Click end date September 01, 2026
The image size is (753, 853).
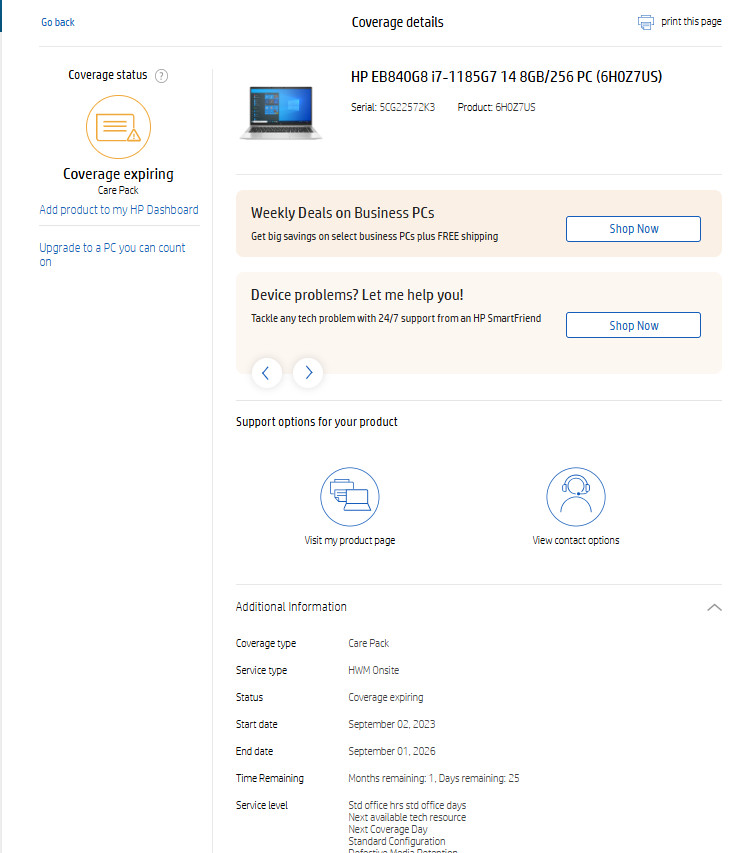pos(392,751)
